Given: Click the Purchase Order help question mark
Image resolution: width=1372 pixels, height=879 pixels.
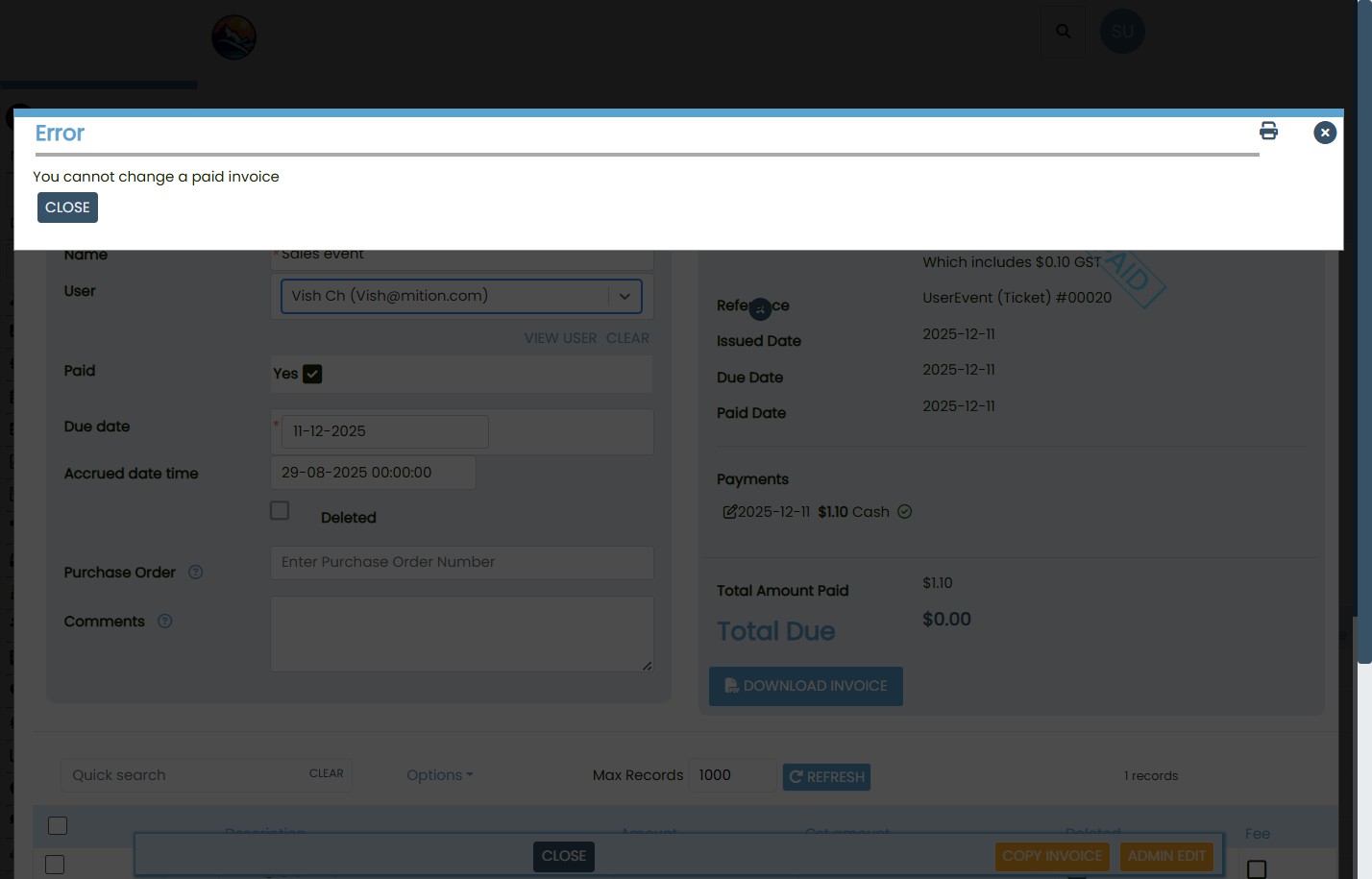Looking at the screenshot, I should [195, 573].
